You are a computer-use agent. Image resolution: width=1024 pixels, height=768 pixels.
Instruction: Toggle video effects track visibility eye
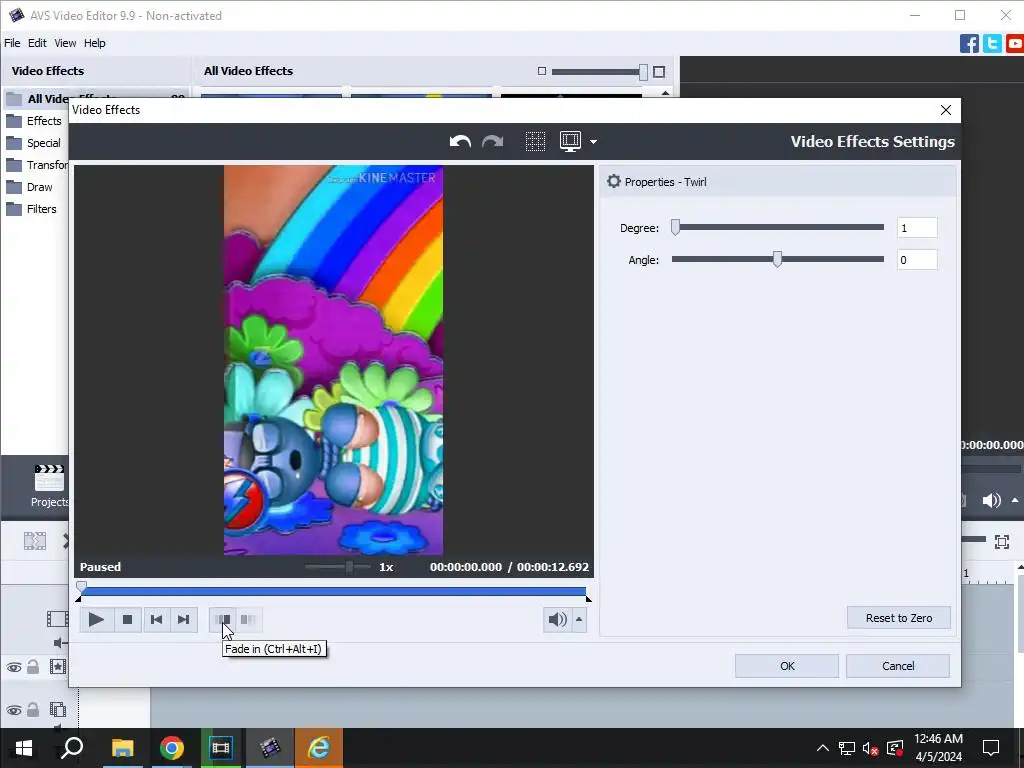tap(14, 667)
